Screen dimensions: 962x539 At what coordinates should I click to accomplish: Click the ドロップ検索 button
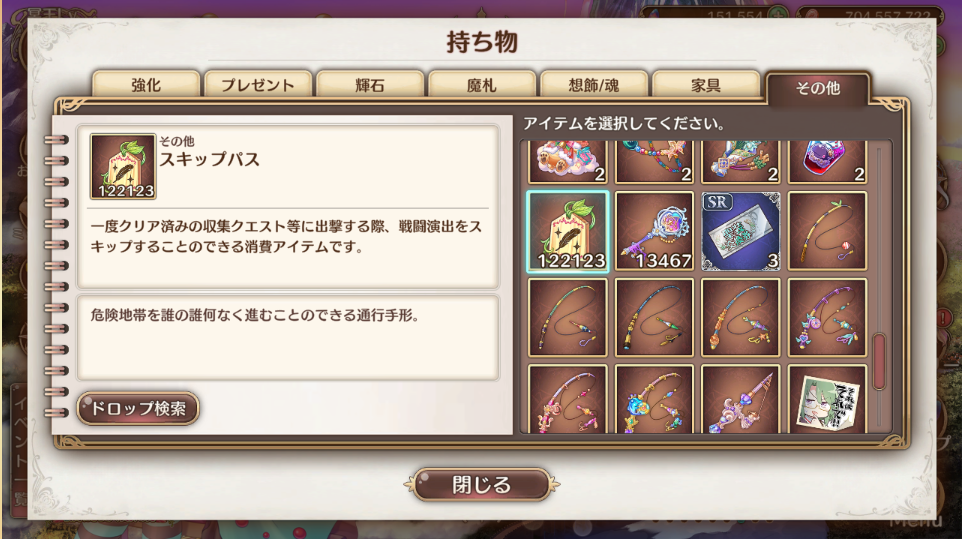[x=138, y=408]
